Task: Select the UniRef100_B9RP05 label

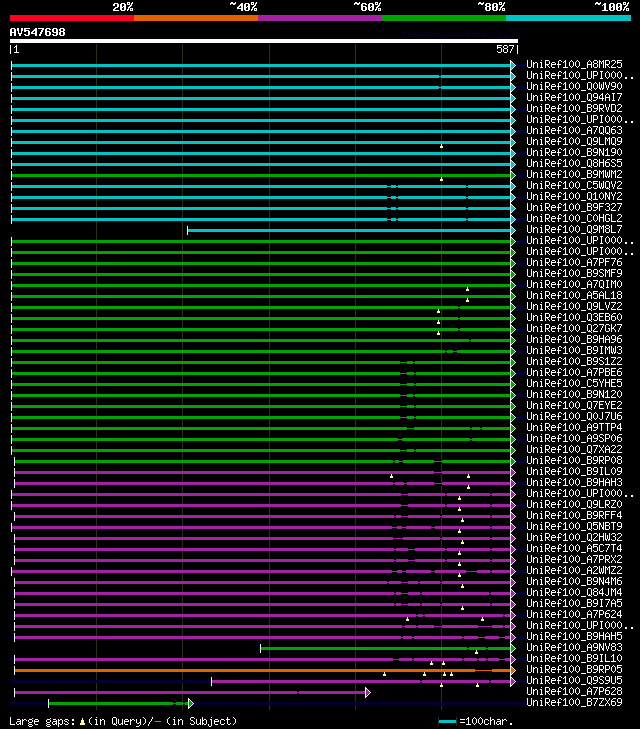Action: pyautogui.click(x=574, y=669)
